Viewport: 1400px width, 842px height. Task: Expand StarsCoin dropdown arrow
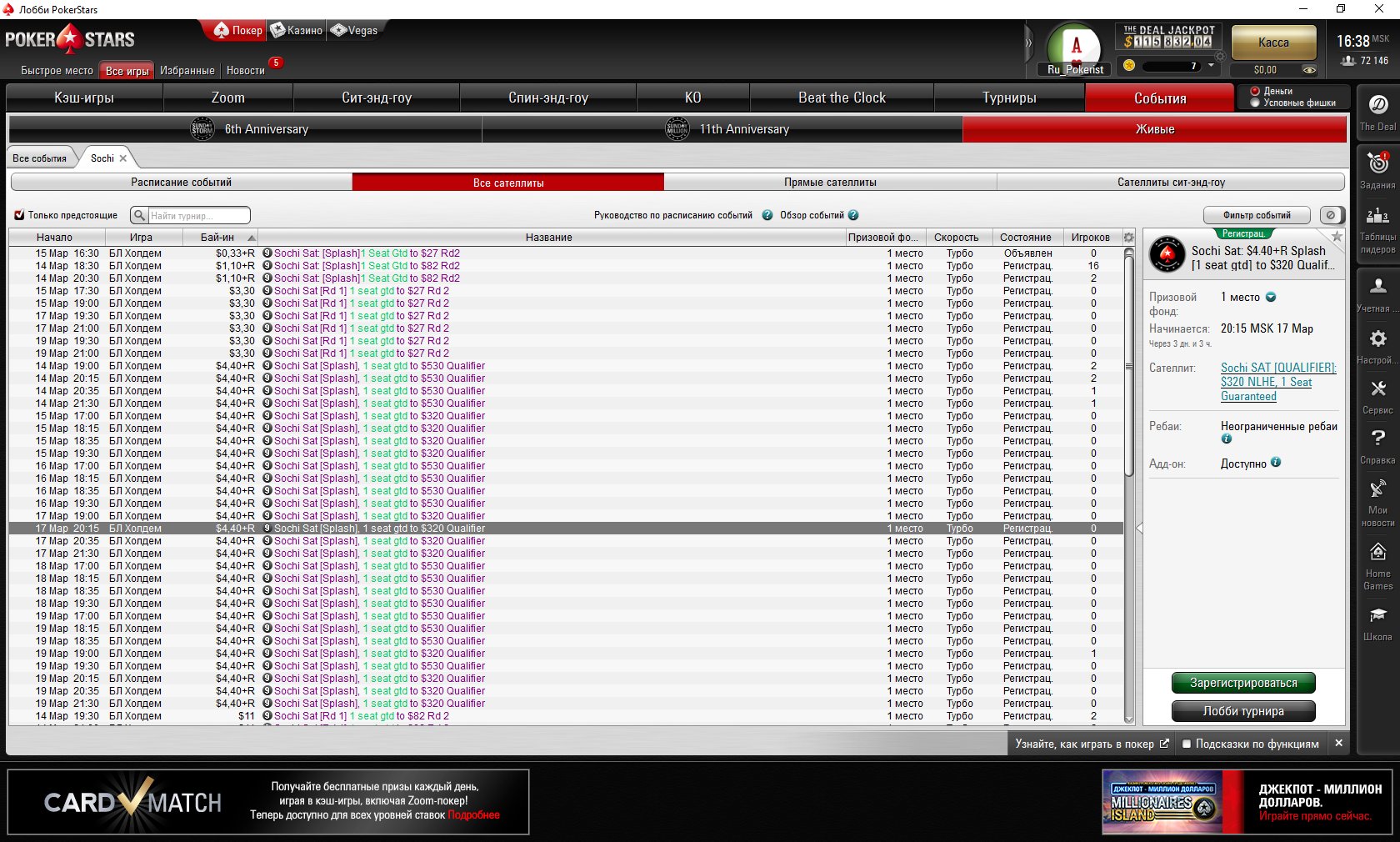[1211, 65]
